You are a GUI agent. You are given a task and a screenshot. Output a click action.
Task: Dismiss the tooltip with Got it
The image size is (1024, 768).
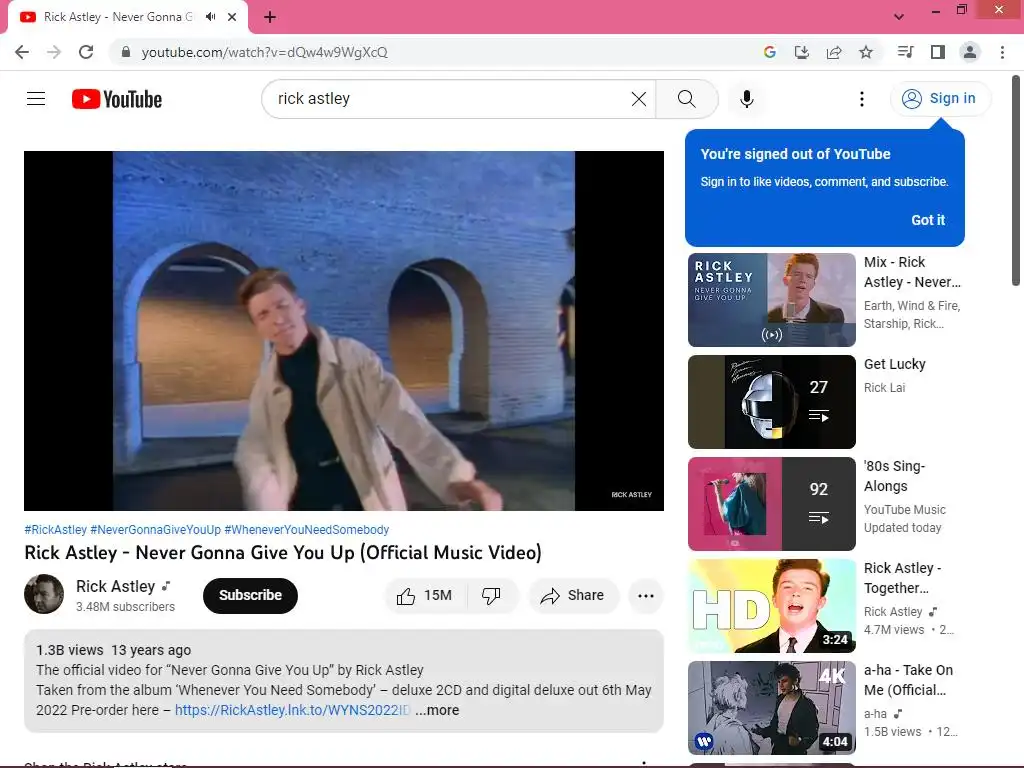[x=928, y=220]
